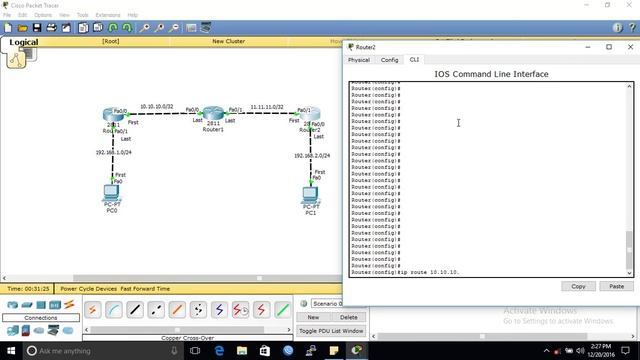This screenshot has height=360, width=640.
Task: Click in the CLI terminal text area
Action: (488, 179)
